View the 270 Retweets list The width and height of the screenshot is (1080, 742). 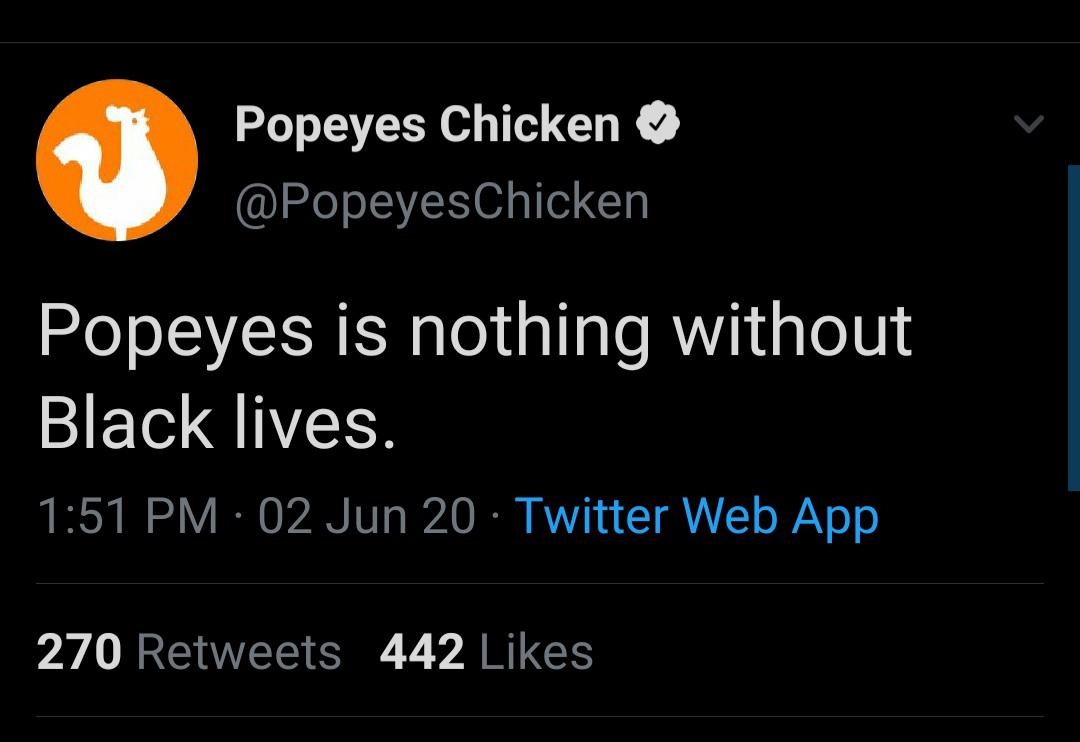point(189,652)
